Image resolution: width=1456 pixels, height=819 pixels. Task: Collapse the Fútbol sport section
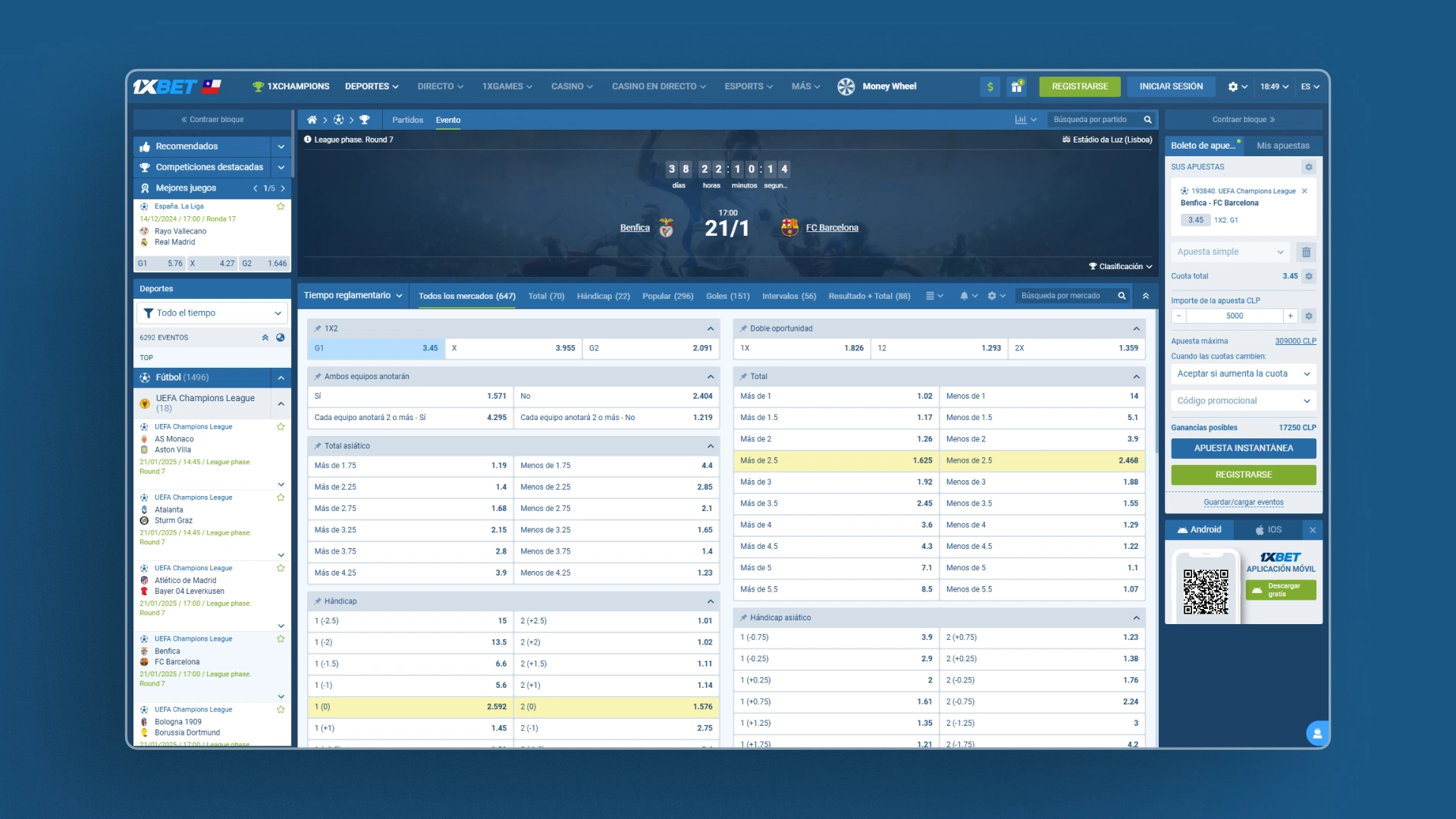(x=281, y=378)
